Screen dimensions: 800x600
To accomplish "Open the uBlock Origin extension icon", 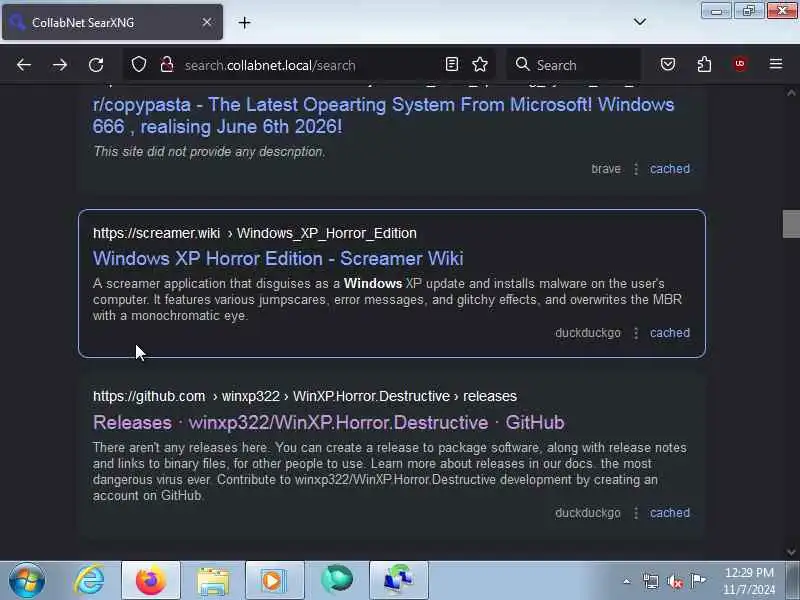I will [740, 64].
